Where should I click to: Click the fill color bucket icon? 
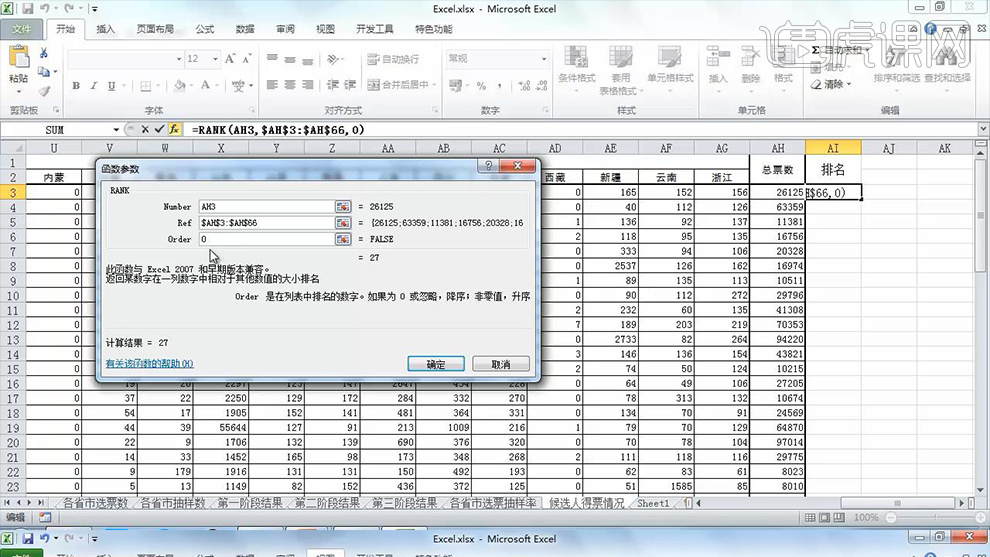point(180,85)
